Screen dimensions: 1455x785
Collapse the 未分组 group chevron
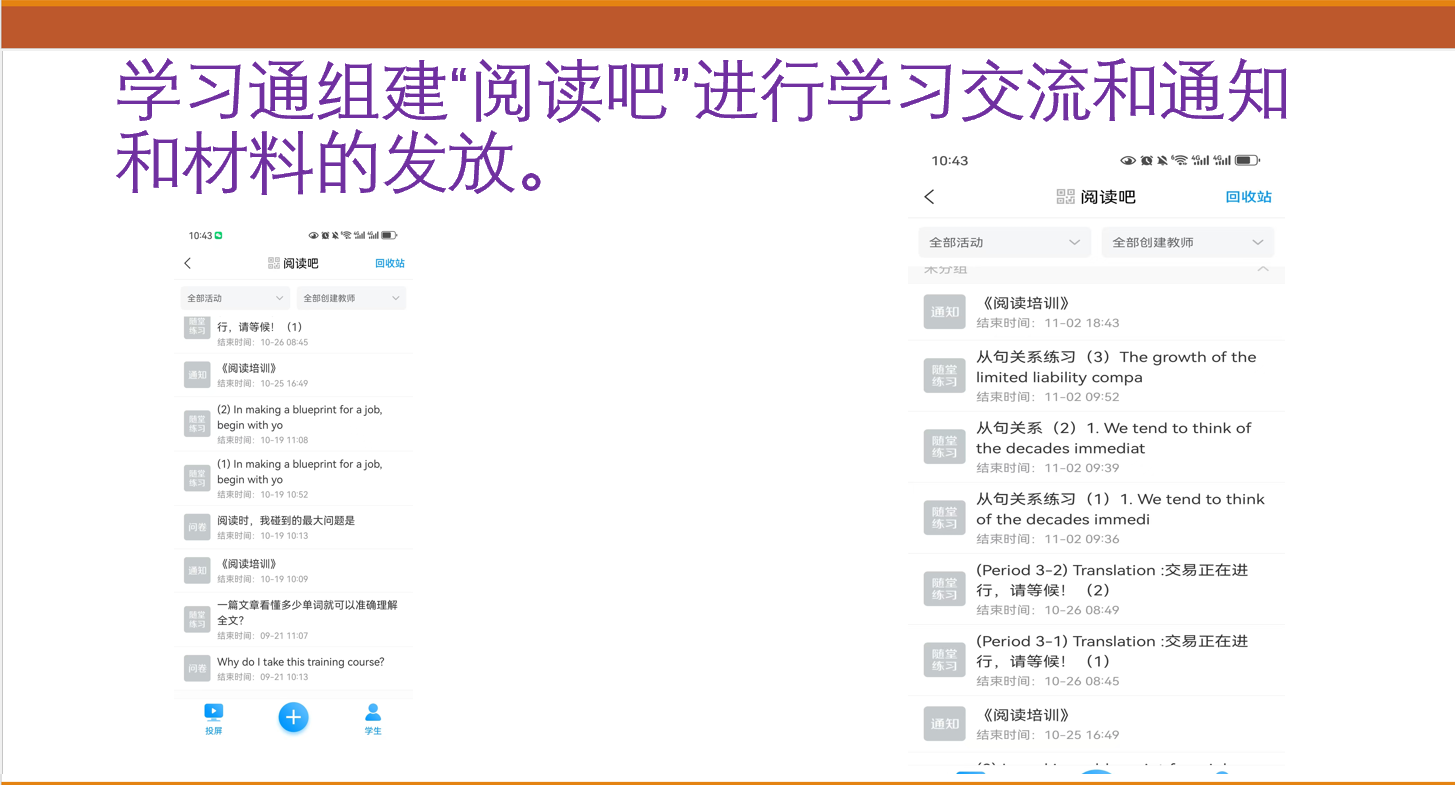pyautogui.click(x=1262, y=270)
